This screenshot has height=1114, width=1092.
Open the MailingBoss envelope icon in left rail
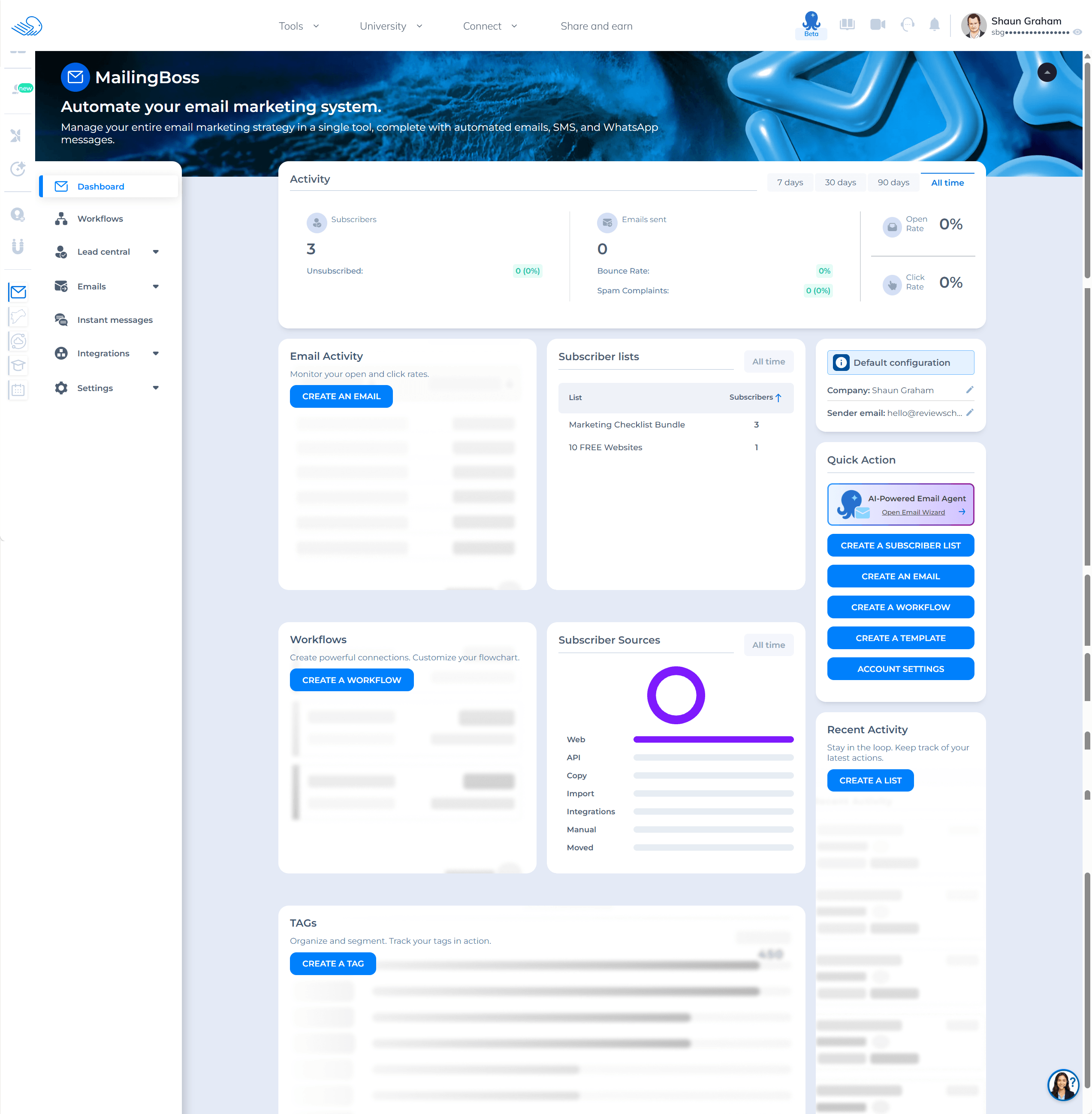pyautogui.click(x=18, y=292)
